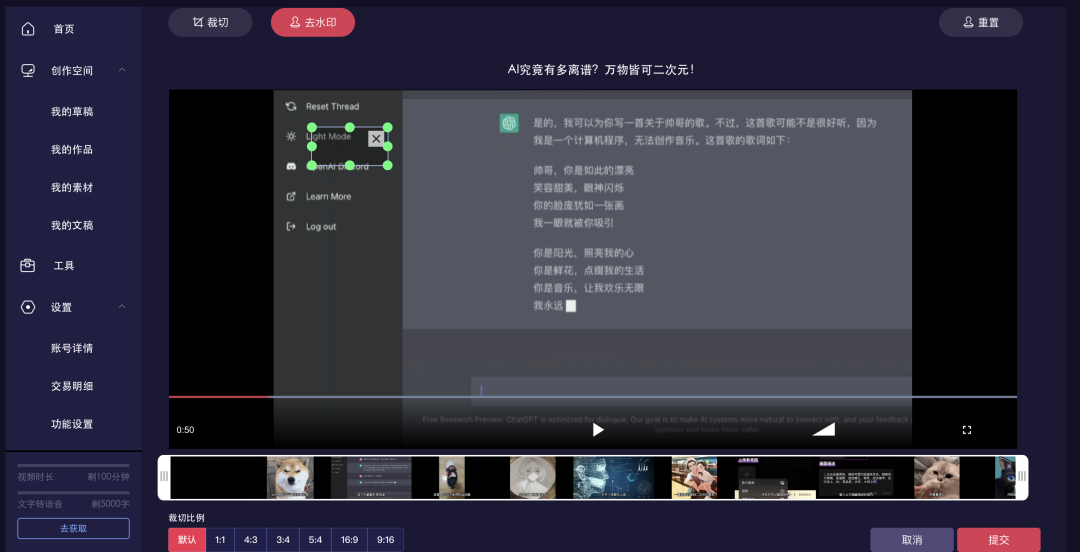The width and height of the screenshot is (1080, 552).
Task: Click the top-middle green handle of selection box
Action: tap(349, 127)
